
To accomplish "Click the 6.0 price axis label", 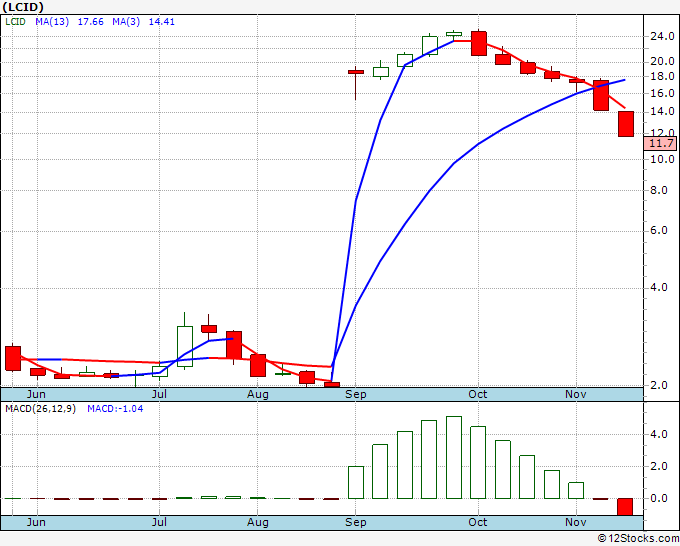I will point(659,230).
